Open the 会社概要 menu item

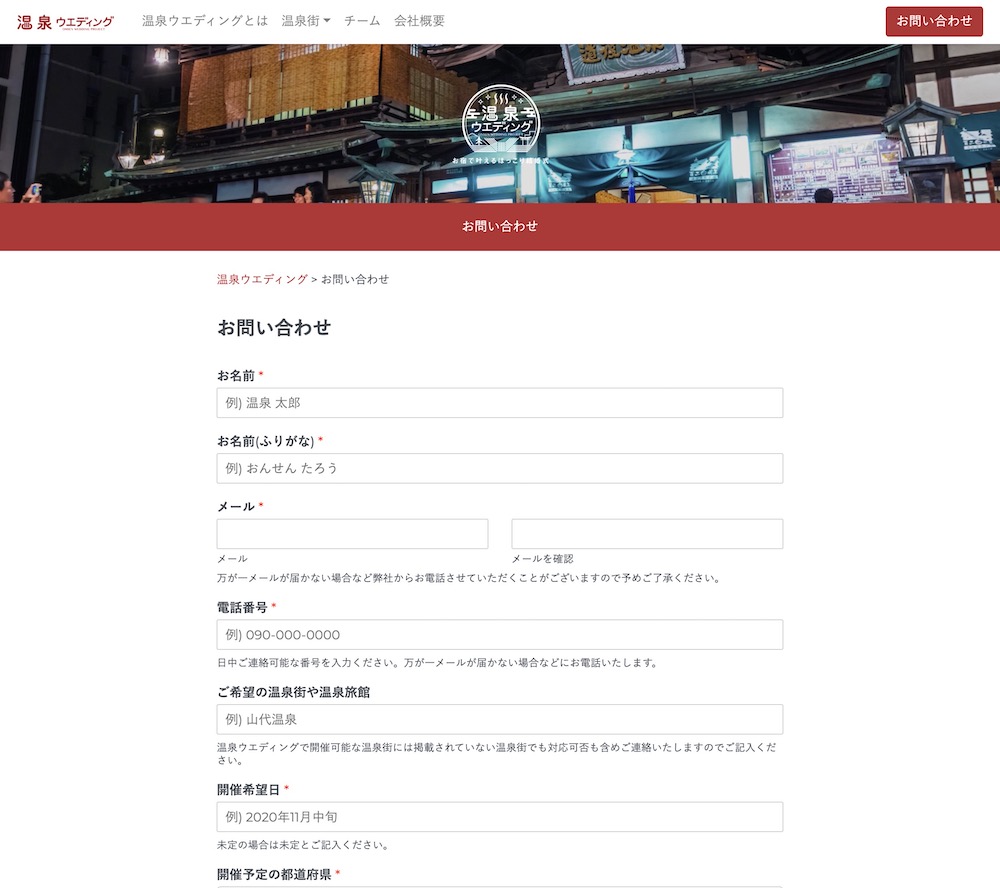click(x=419, y=21)
